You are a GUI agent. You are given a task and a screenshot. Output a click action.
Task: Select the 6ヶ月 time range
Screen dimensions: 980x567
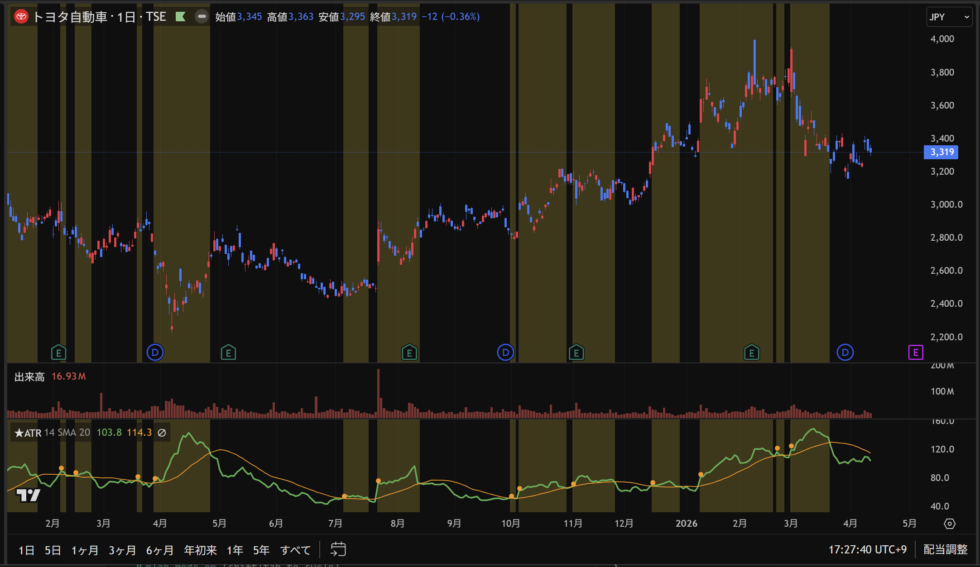160,550
